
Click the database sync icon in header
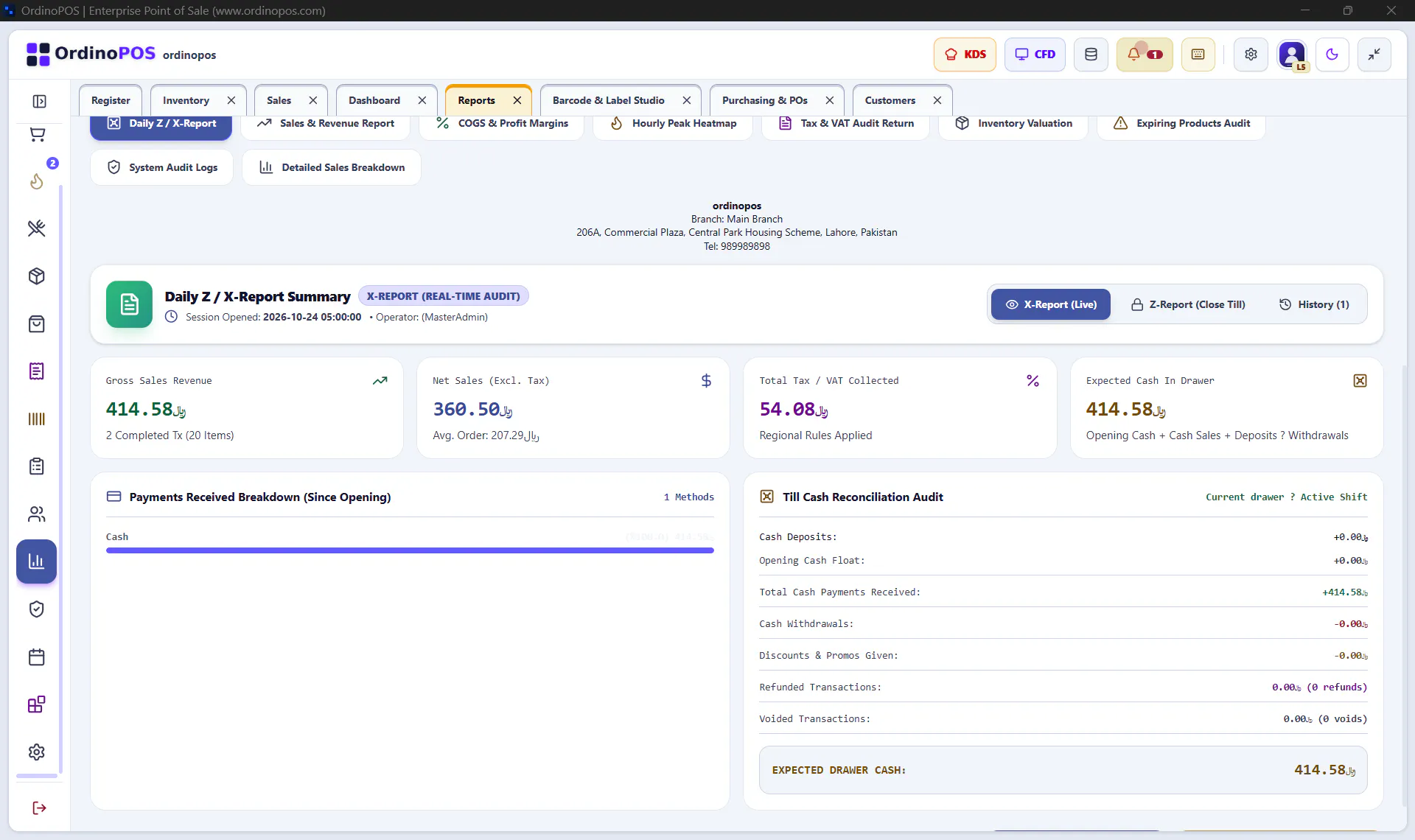tap(1091, 55)
